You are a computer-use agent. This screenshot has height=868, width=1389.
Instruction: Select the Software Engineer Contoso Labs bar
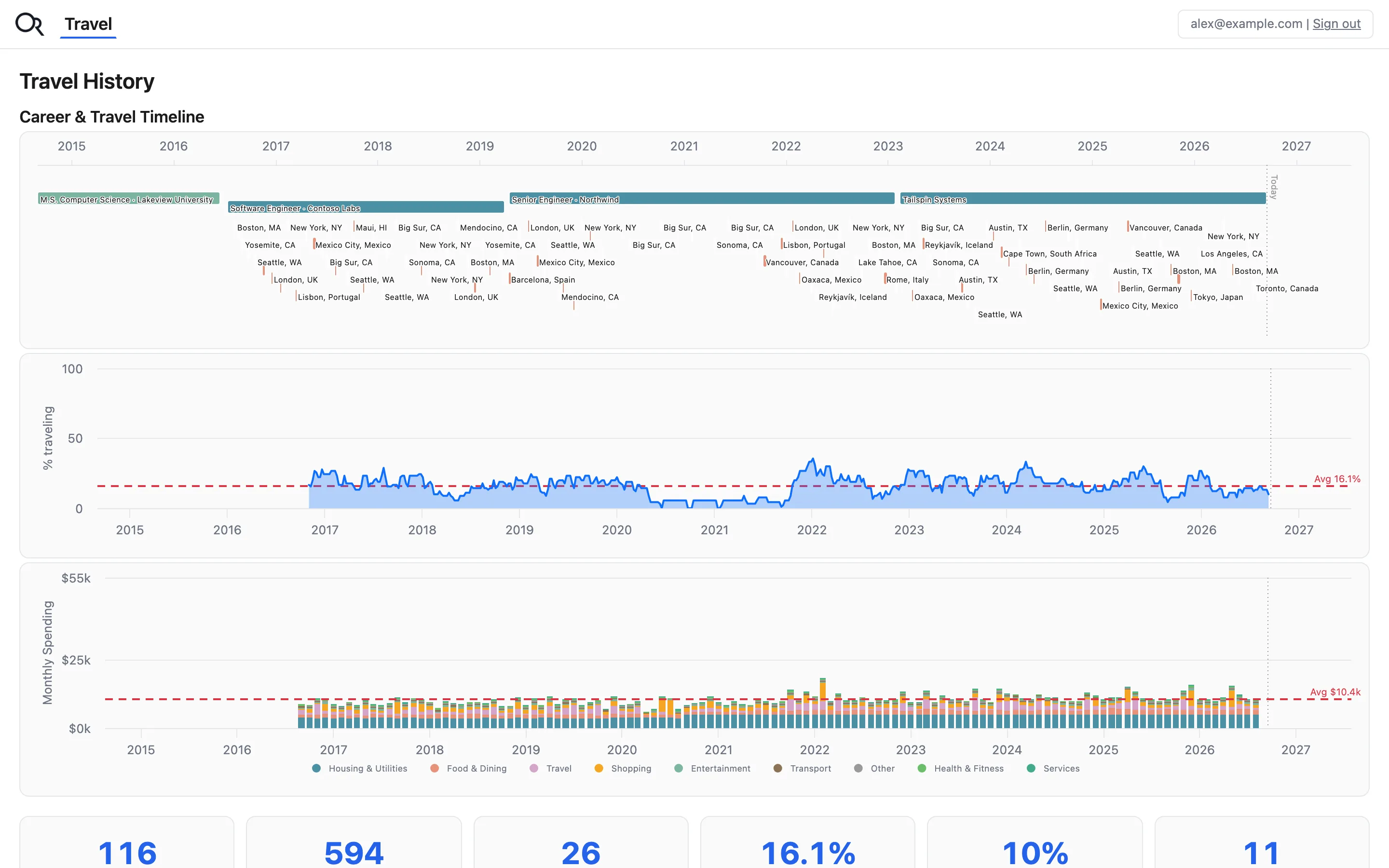(x=366, y=207)
